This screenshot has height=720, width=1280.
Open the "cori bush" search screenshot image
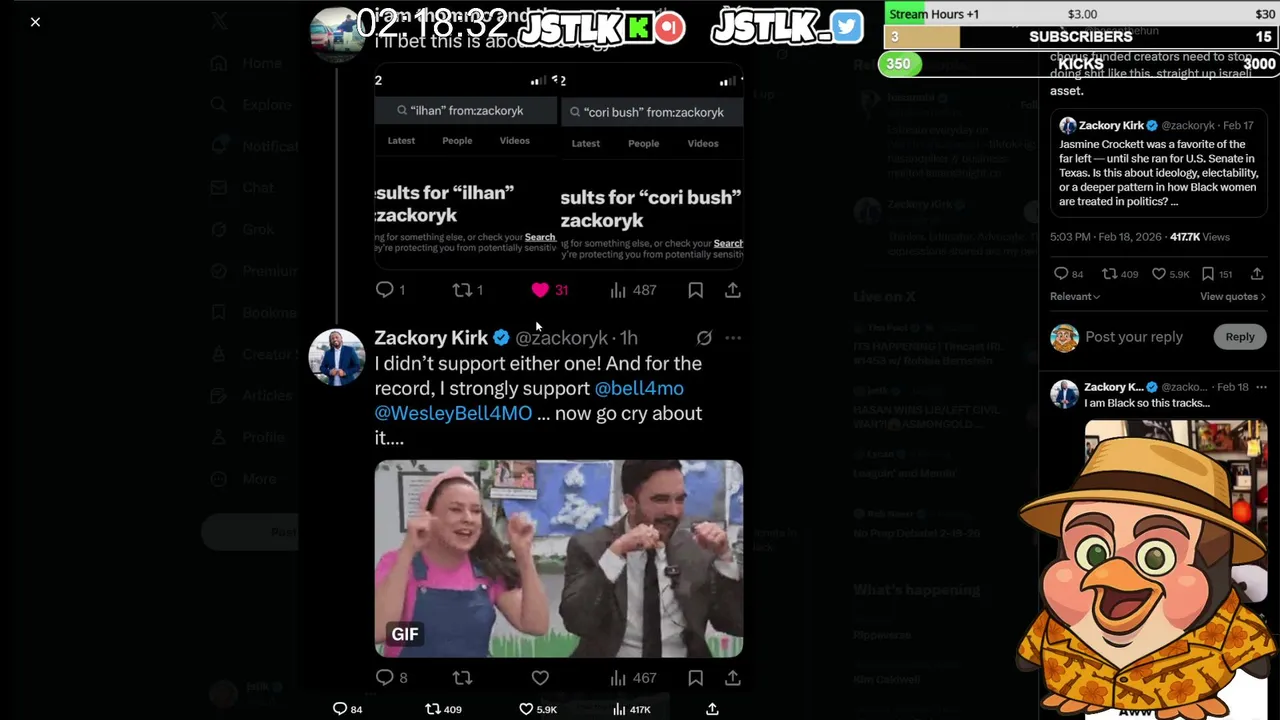[652, 165]
